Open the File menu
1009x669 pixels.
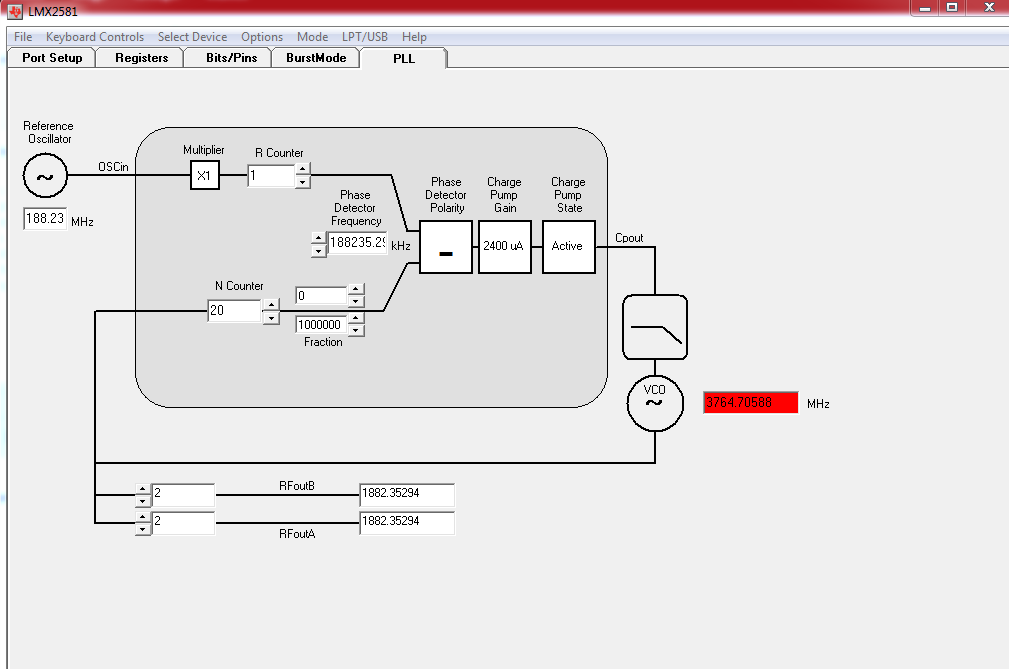[x=23, y=37]
